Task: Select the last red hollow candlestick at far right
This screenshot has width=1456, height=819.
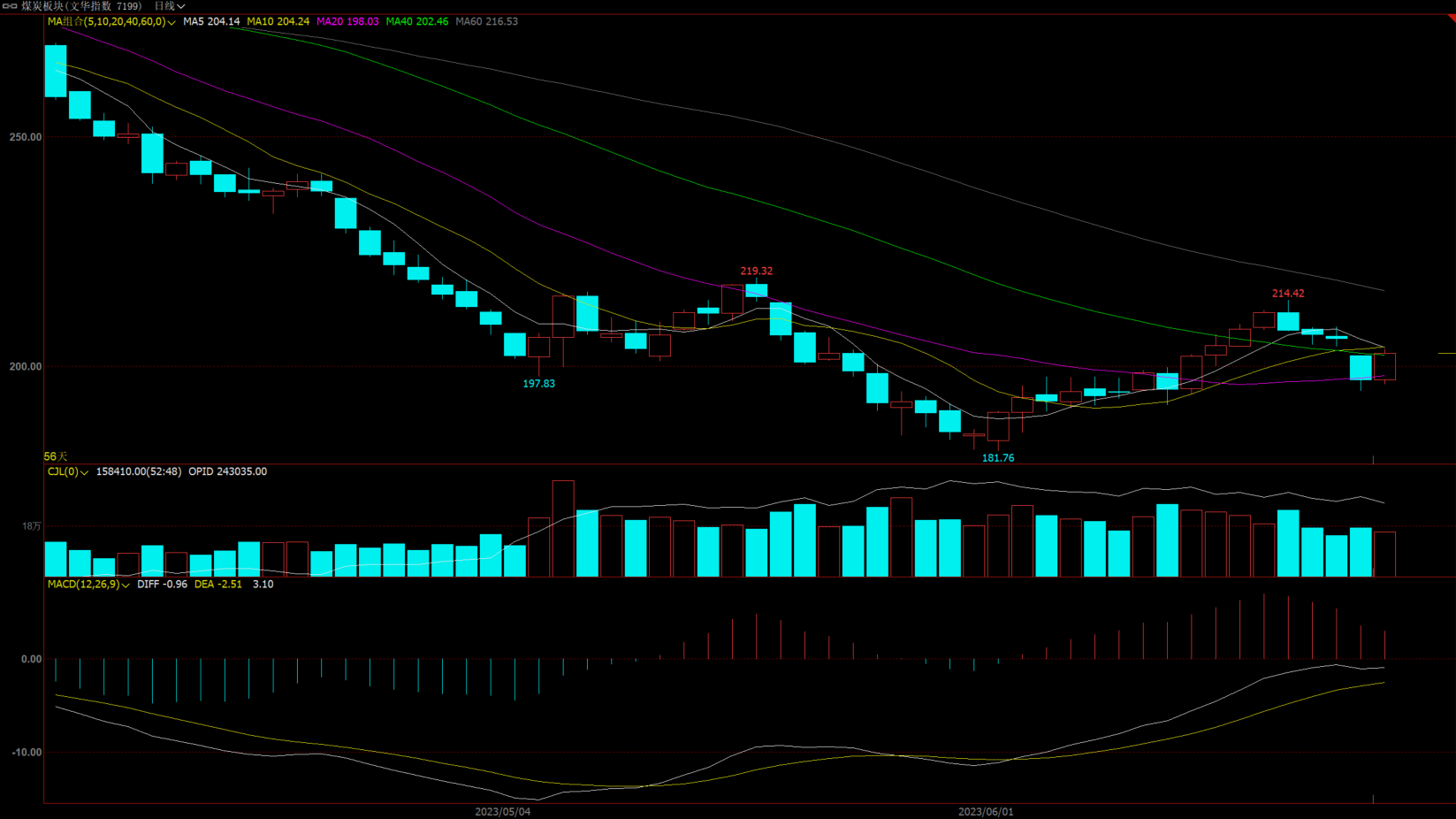Action: [1384, 366]
